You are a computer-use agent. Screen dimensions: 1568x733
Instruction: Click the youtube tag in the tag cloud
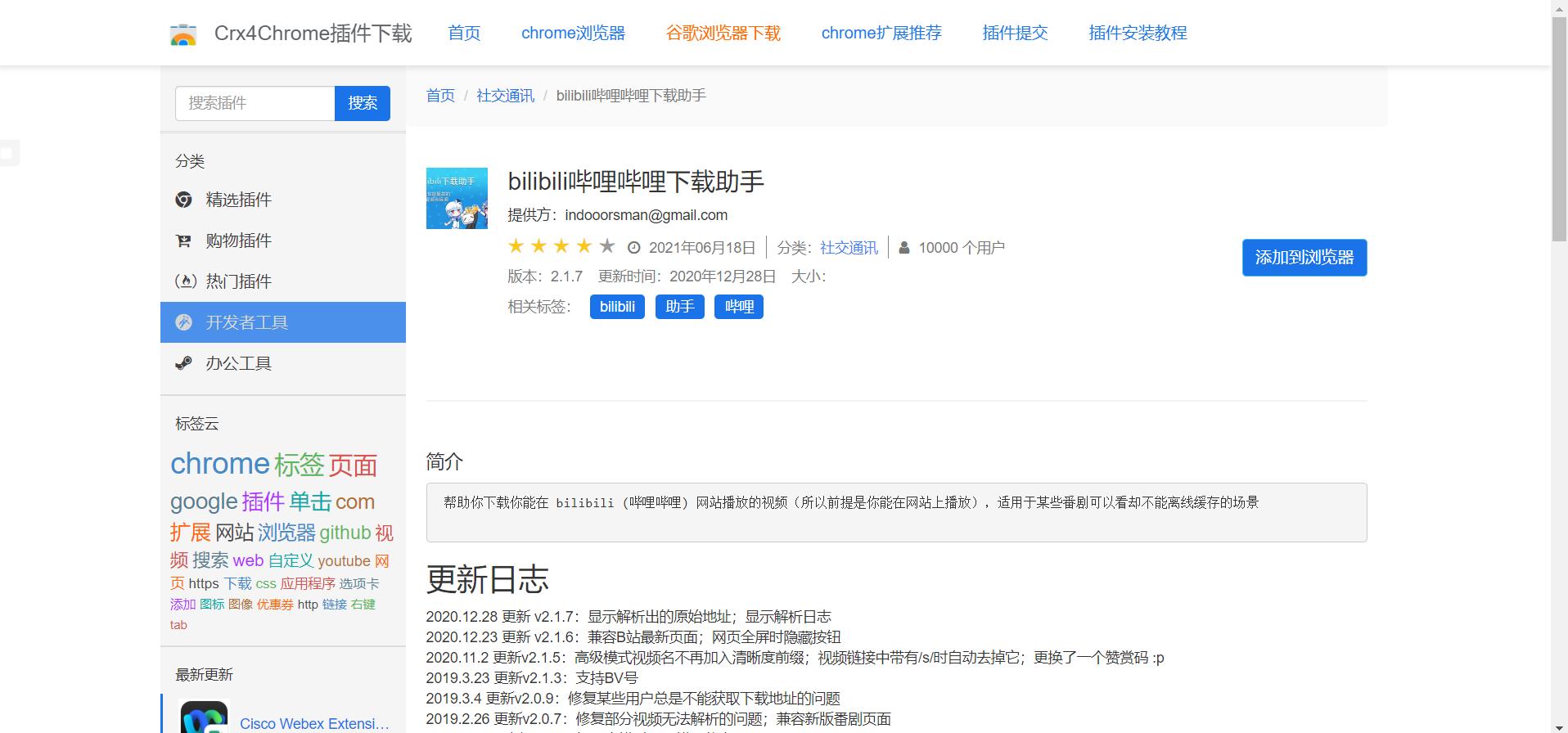344,561
